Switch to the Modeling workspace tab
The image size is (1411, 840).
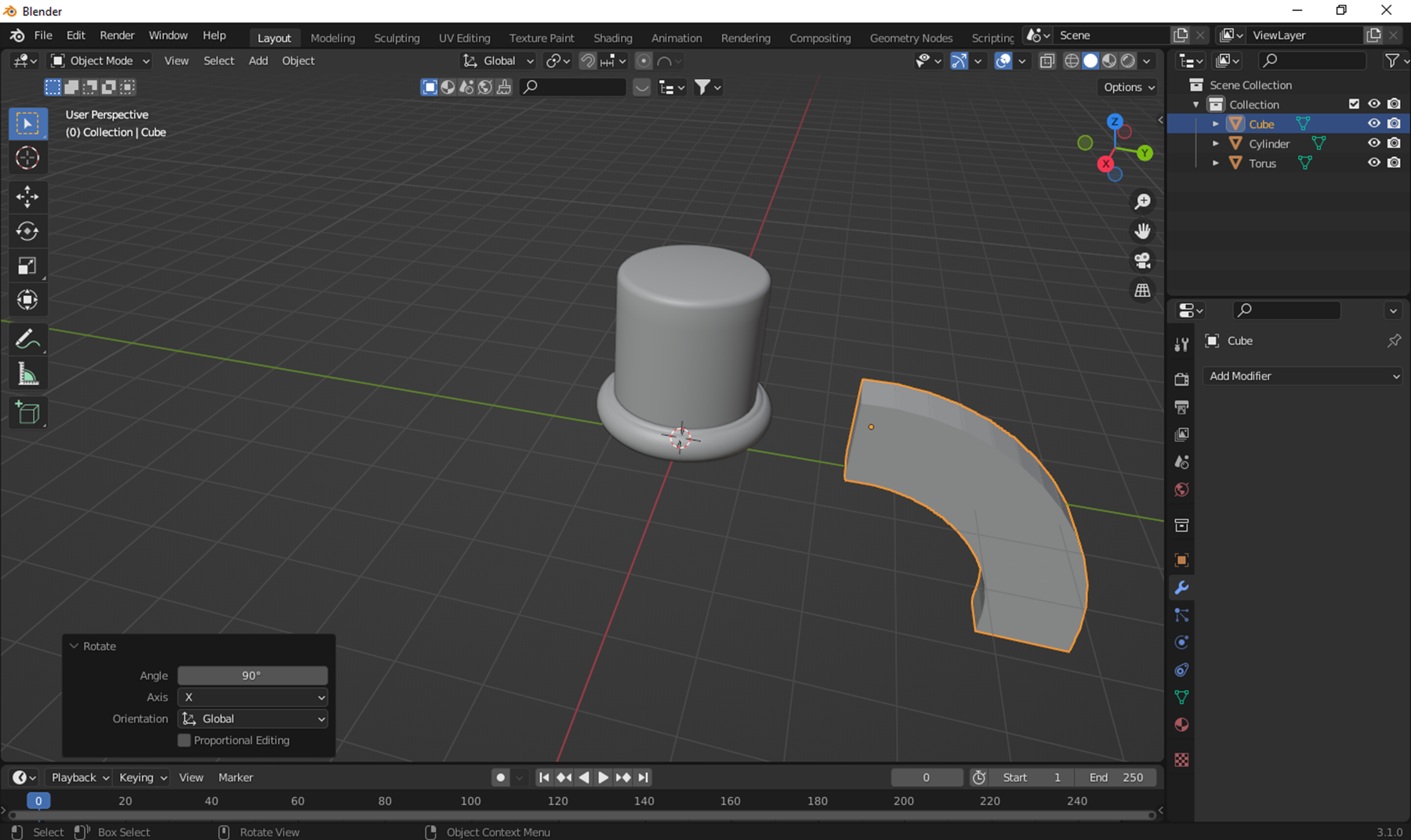tap(332, 38)
